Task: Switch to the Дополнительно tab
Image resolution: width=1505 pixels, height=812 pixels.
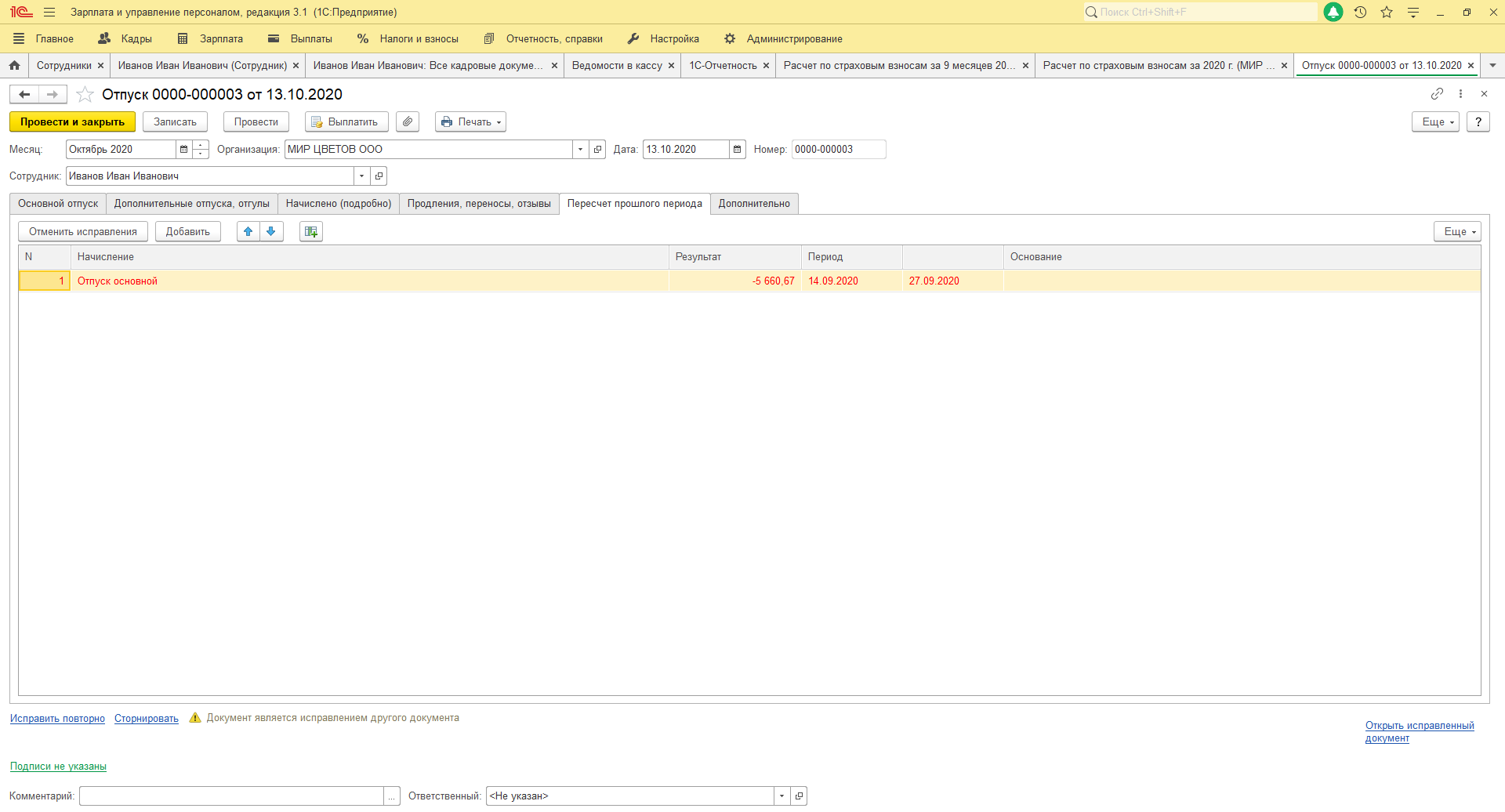Action: (754, 203)
